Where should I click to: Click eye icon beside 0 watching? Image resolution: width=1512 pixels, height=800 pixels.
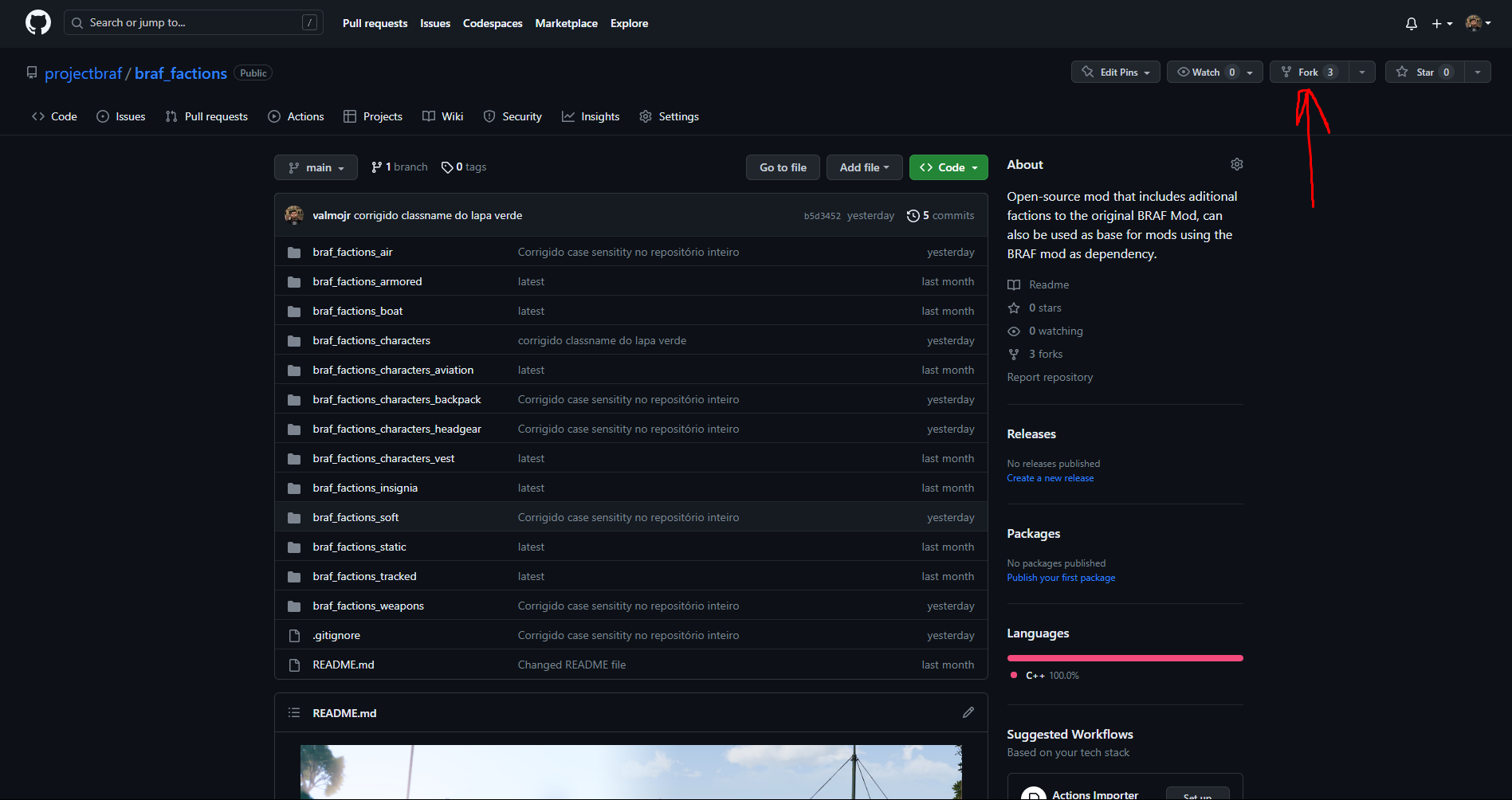(x=1014, y=331)
